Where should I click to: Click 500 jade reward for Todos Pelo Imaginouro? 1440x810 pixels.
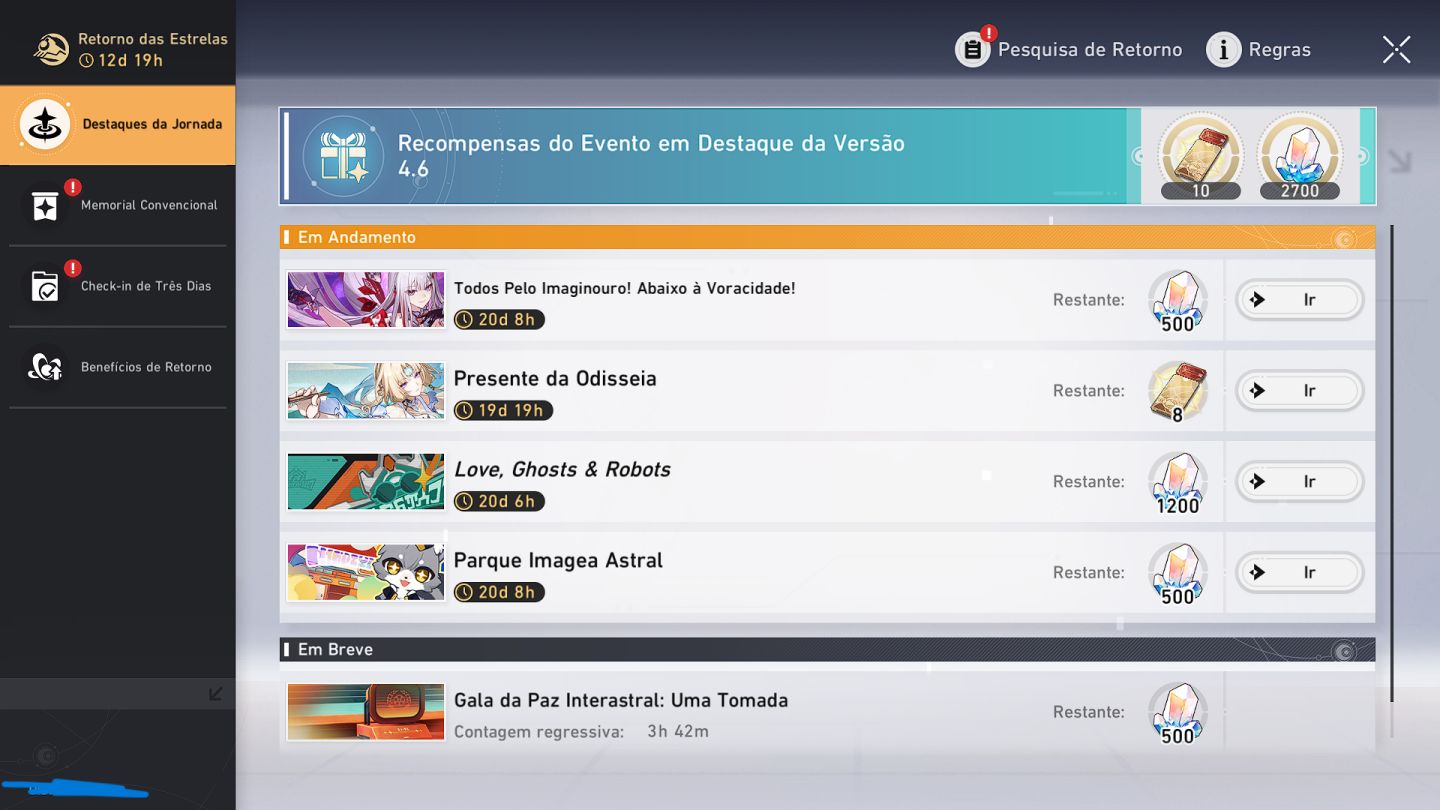[1178, 301]
